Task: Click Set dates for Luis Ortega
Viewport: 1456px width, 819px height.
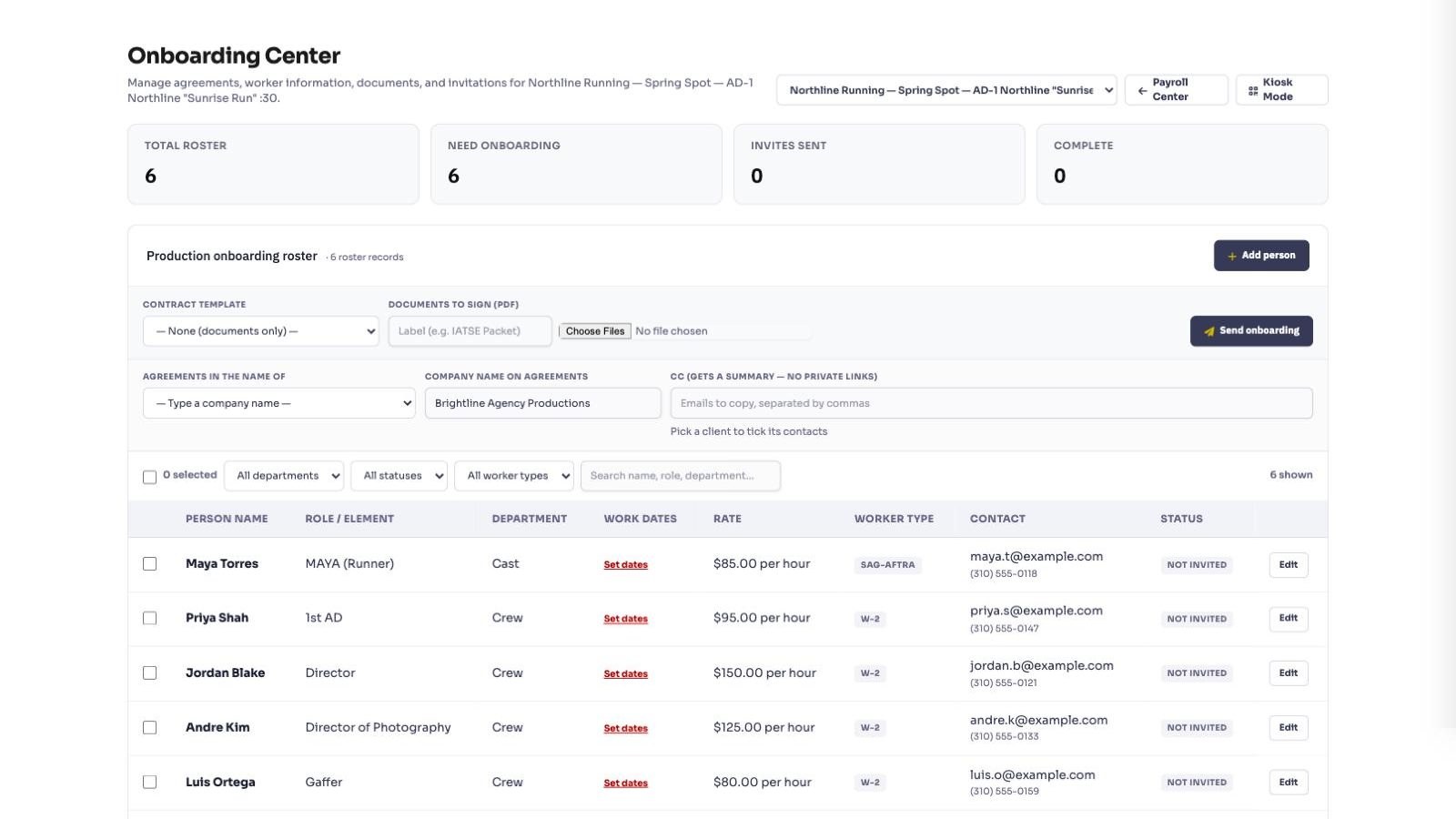Action: (x=626, y=784)
